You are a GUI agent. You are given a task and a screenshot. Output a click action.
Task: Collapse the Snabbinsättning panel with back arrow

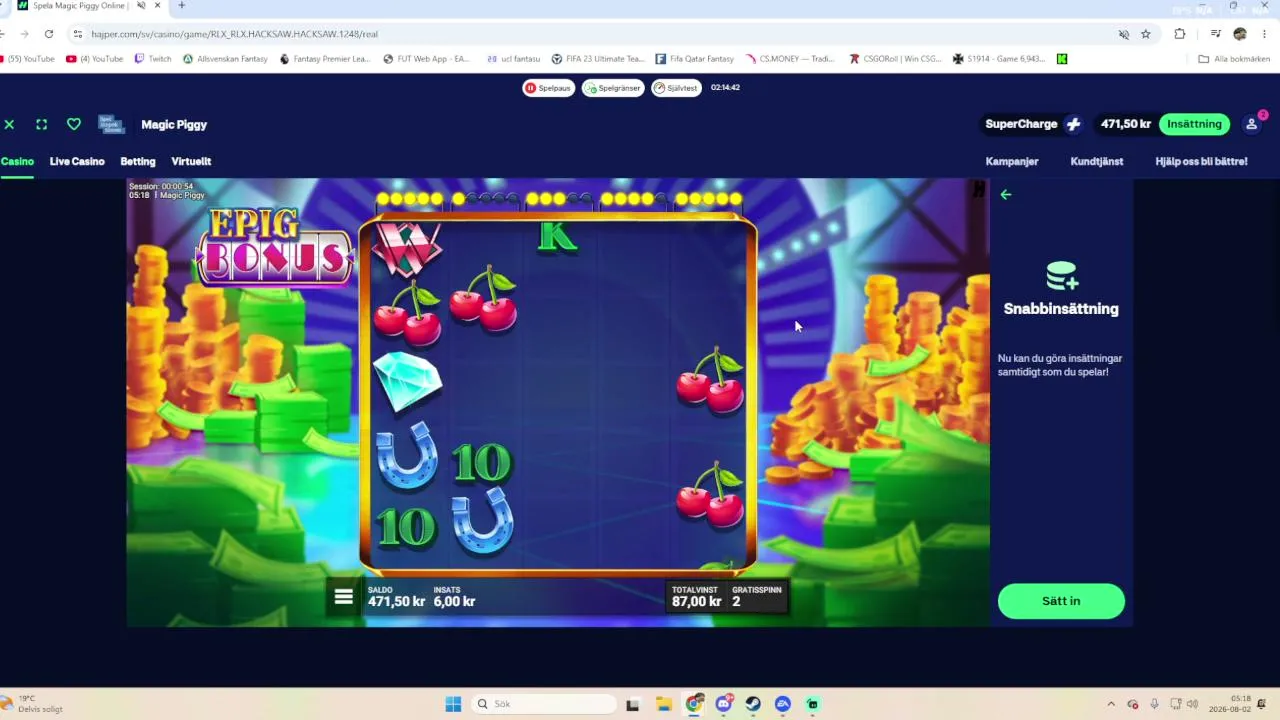1006,195
